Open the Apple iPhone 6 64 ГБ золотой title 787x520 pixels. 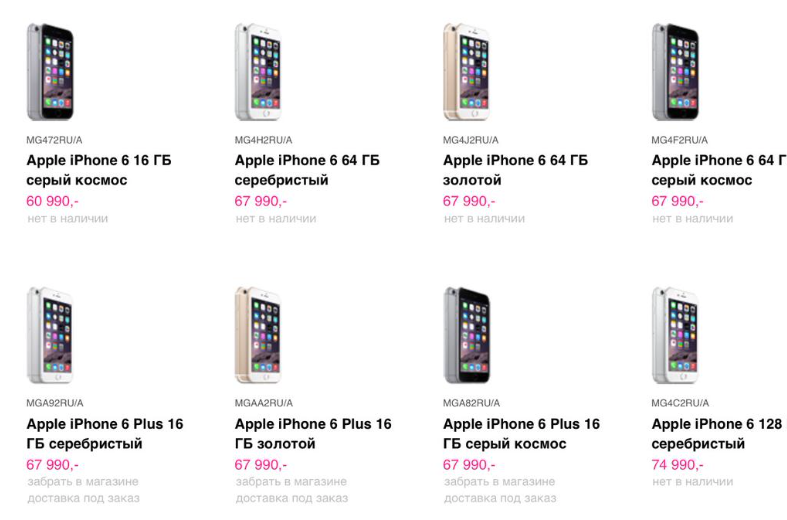click(x=515, y=170)
